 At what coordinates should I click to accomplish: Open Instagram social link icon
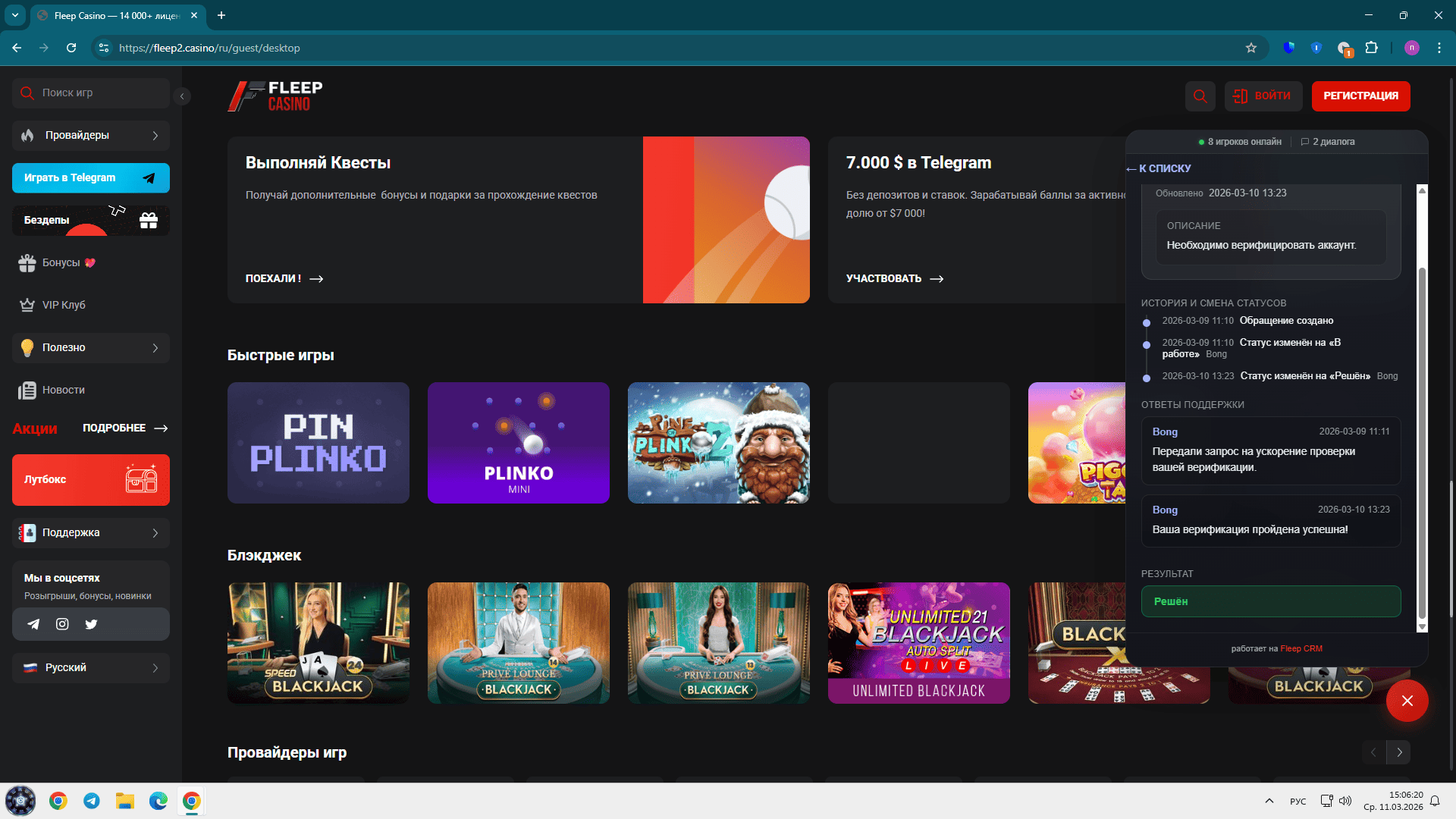pos(62,624)
